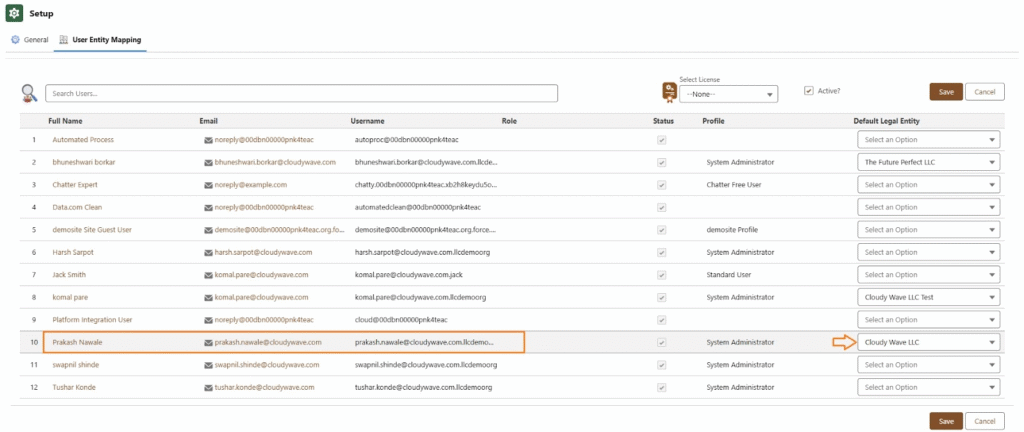
Task: Open the Select License dropdown
Action: [728, 94]
